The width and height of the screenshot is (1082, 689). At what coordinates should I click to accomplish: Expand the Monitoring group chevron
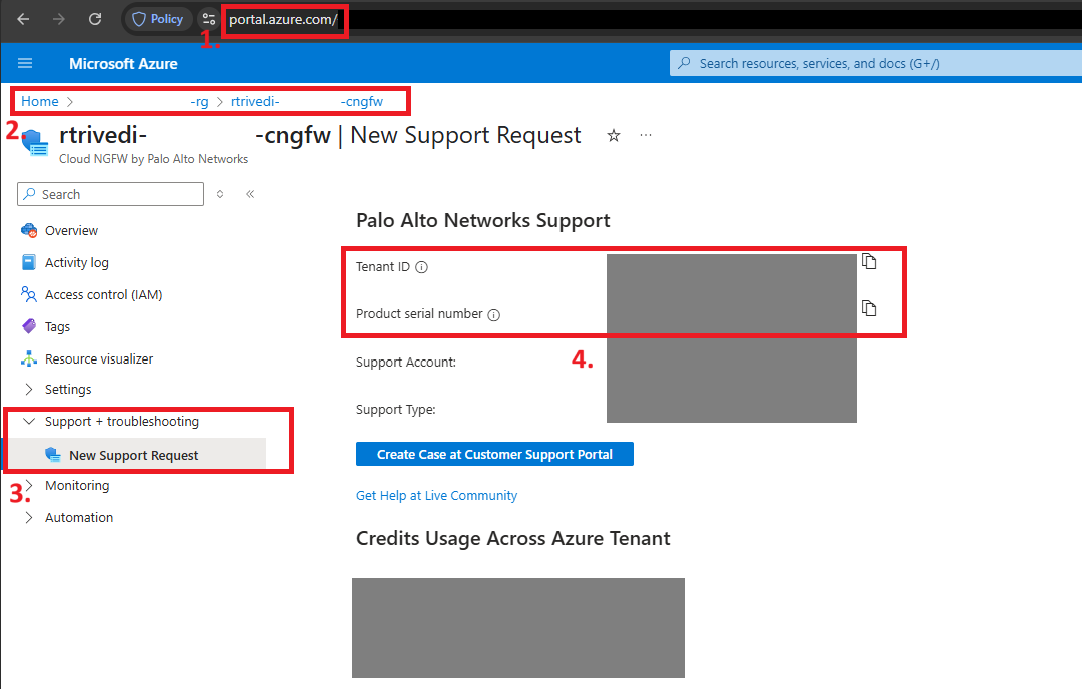point(28,485)
